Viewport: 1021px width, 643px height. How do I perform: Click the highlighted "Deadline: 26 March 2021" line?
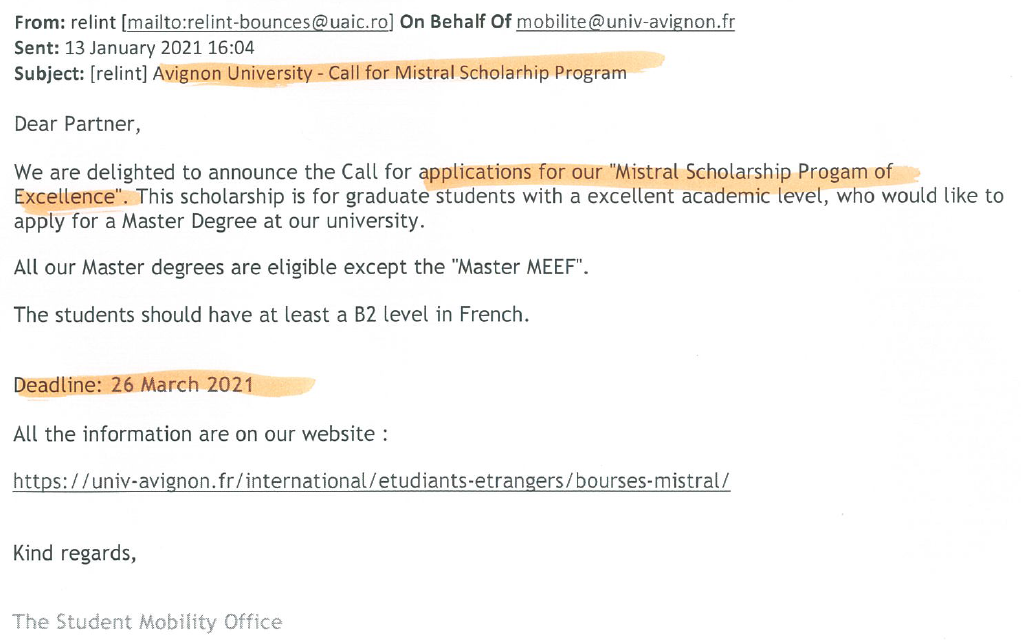click(133, 384)
